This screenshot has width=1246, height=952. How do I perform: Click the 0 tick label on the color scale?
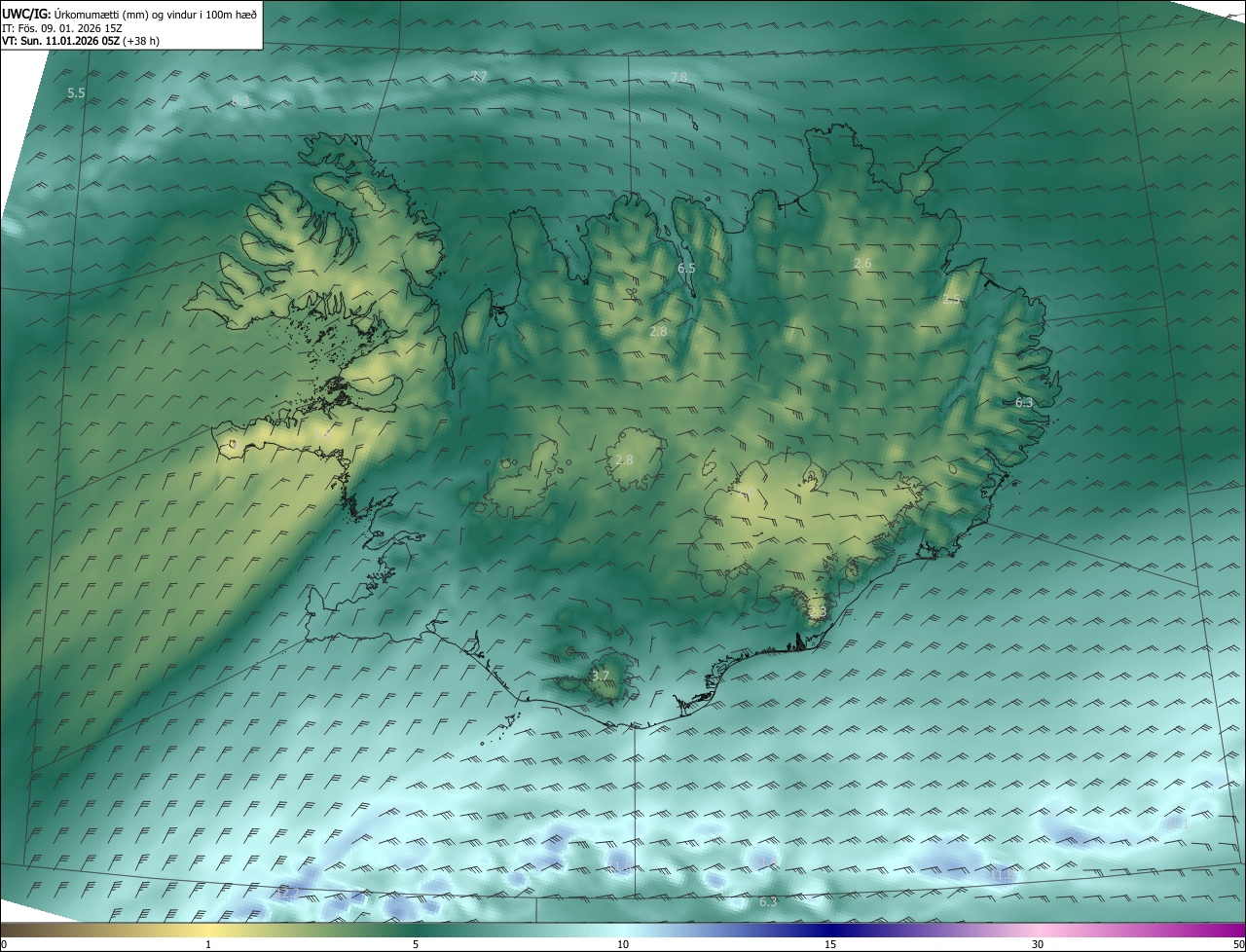pyautogui.click(x=4, y=945)
